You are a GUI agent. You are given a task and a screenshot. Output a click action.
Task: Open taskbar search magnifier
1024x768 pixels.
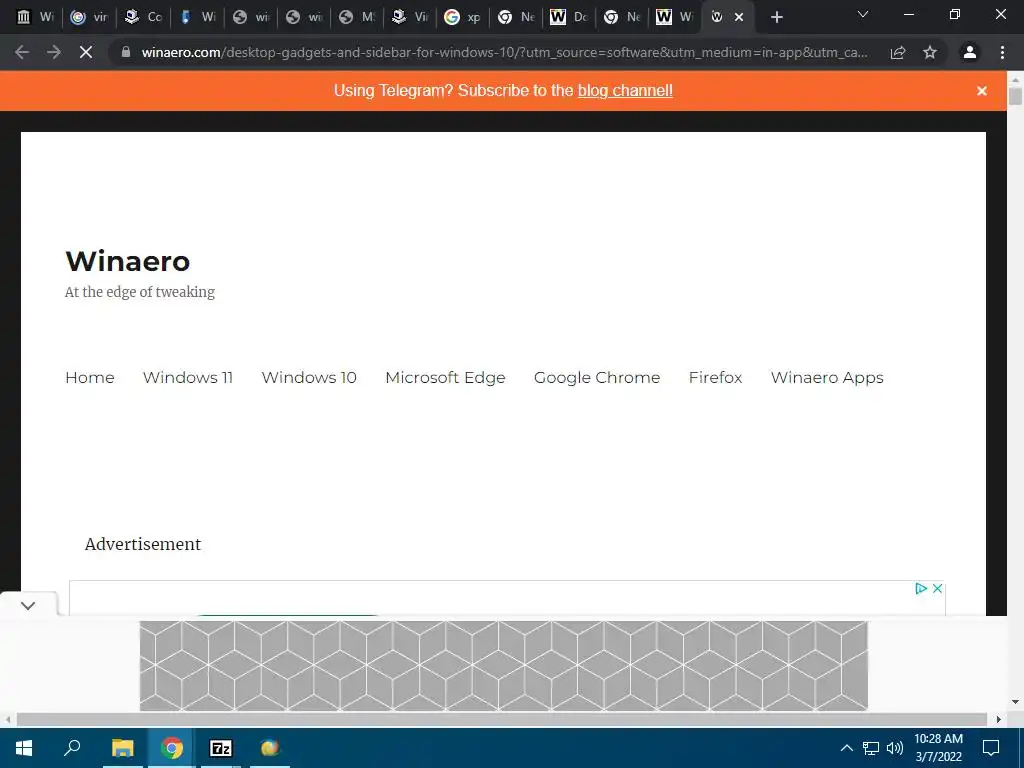pyautogui.click(x=72, y=748)
